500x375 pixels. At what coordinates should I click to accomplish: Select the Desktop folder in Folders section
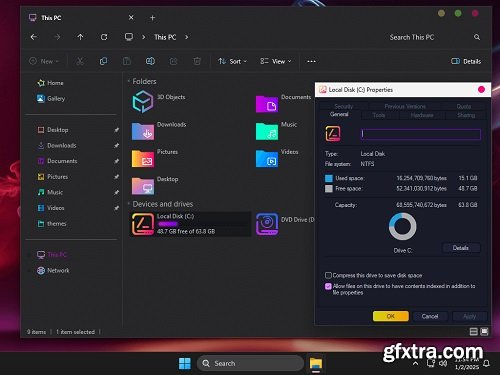[x=143, y=186]
